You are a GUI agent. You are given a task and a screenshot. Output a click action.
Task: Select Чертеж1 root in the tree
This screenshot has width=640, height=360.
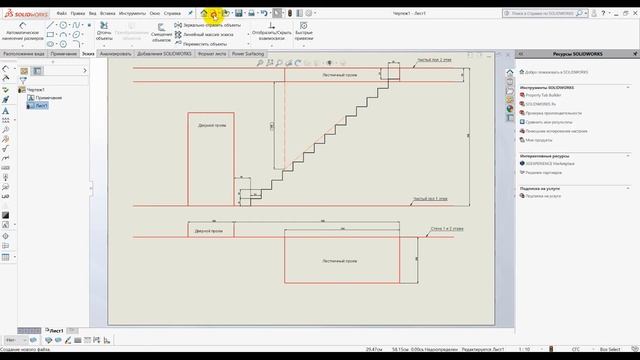tap(36, 90)
